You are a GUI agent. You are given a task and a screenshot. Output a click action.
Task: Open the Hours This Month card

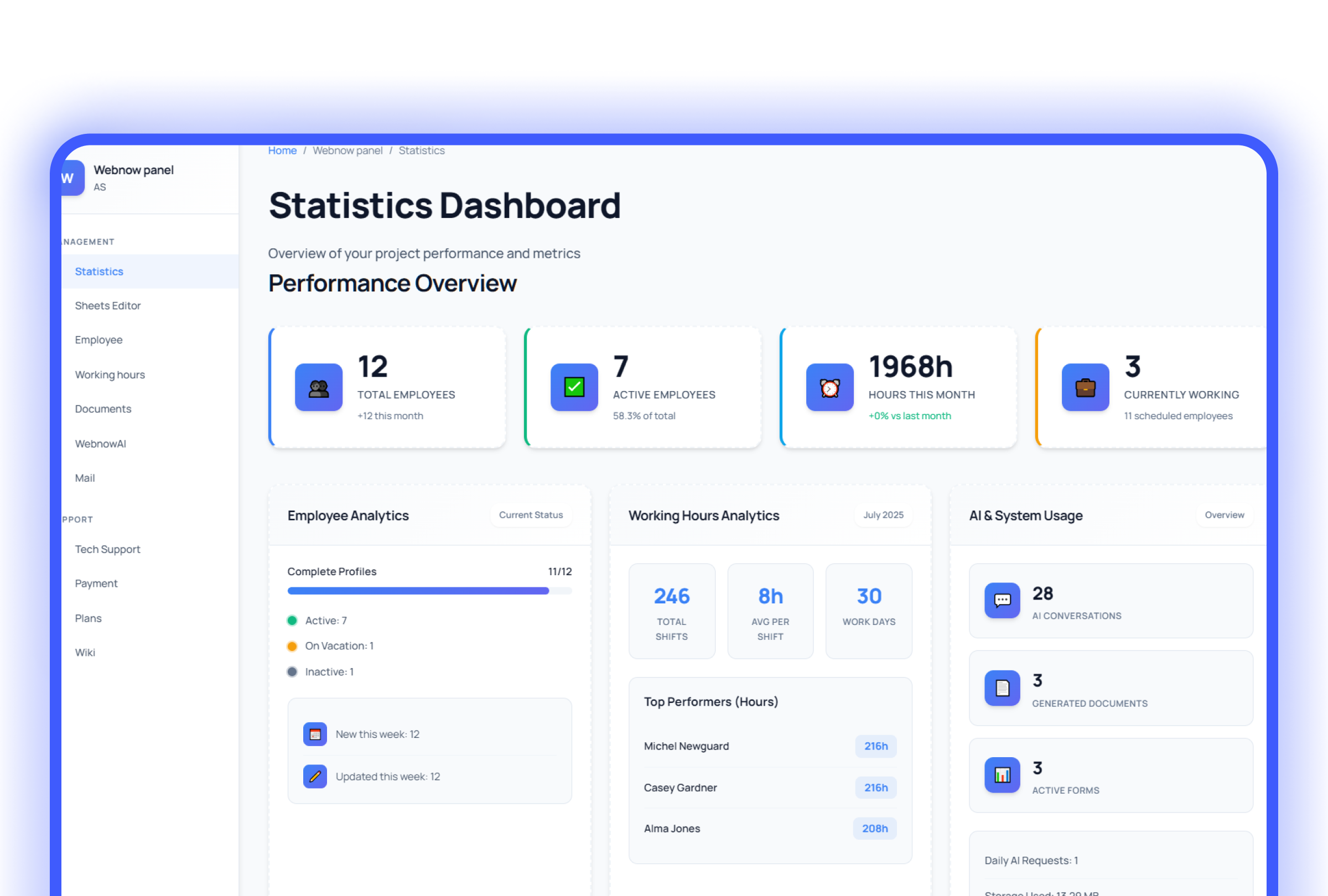pyautogui.click(x=898, y=388)
